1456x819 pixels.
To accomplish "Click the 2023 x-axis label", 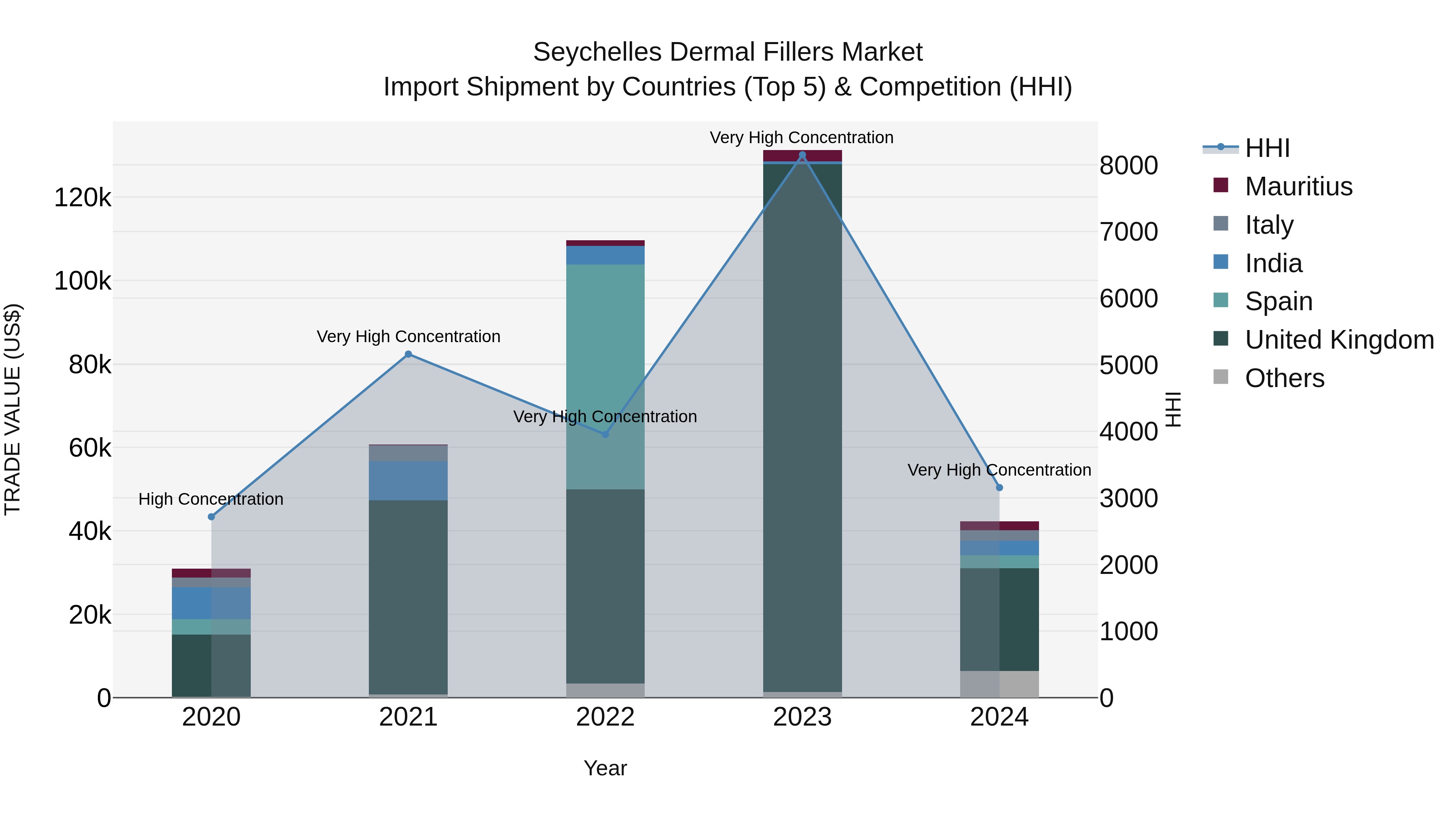I will click(x=802, y=717).
